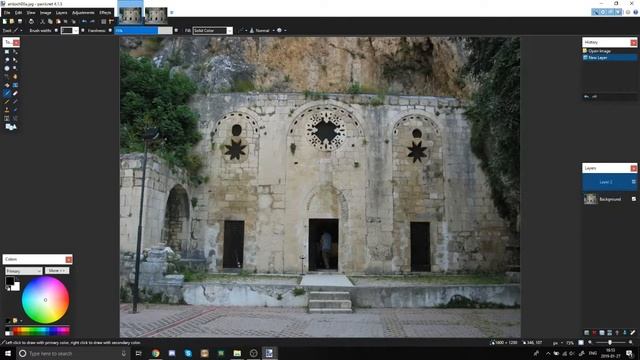Viewport: 640px width, 360px height.
Task: Select the Paint Bucket tool
Action: [7, 85]
